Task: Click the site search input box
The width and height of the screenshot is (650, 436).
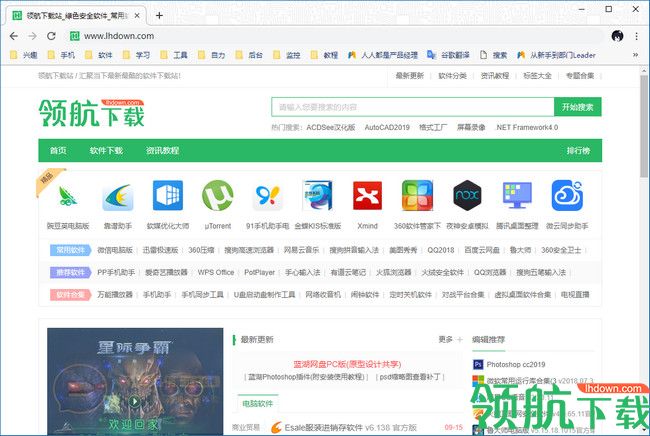Action: (x=412, y=107)
